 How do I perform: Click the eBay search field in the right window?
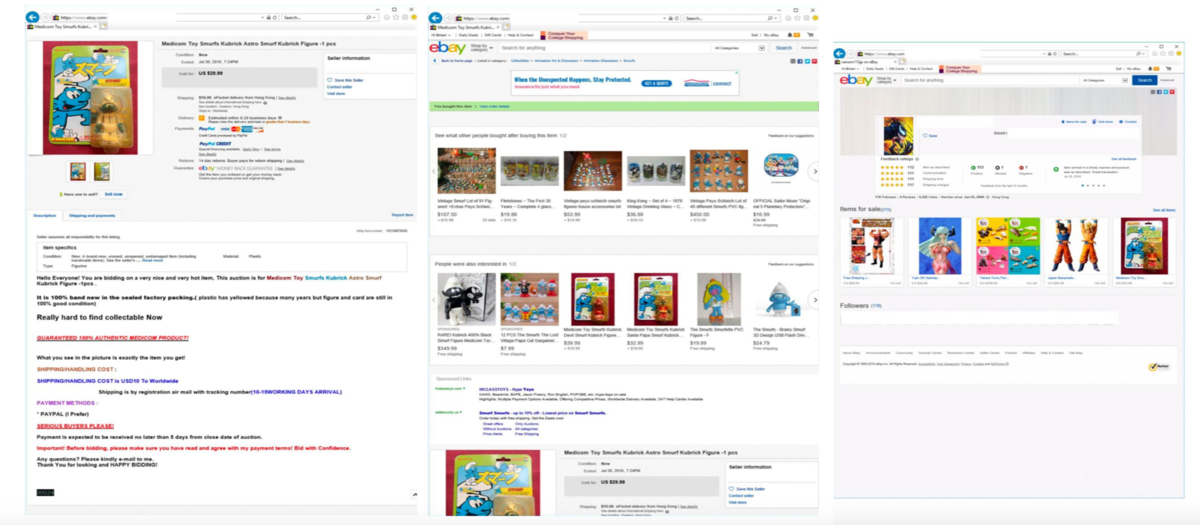coord(990,79)
